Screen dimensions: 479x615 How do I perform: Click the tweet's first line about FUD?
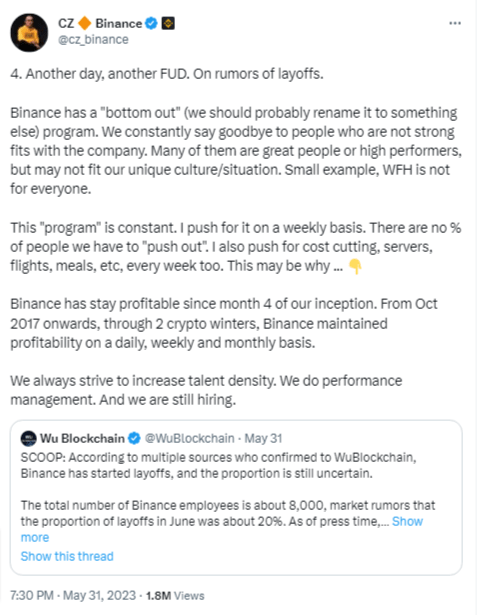(167, 74)
